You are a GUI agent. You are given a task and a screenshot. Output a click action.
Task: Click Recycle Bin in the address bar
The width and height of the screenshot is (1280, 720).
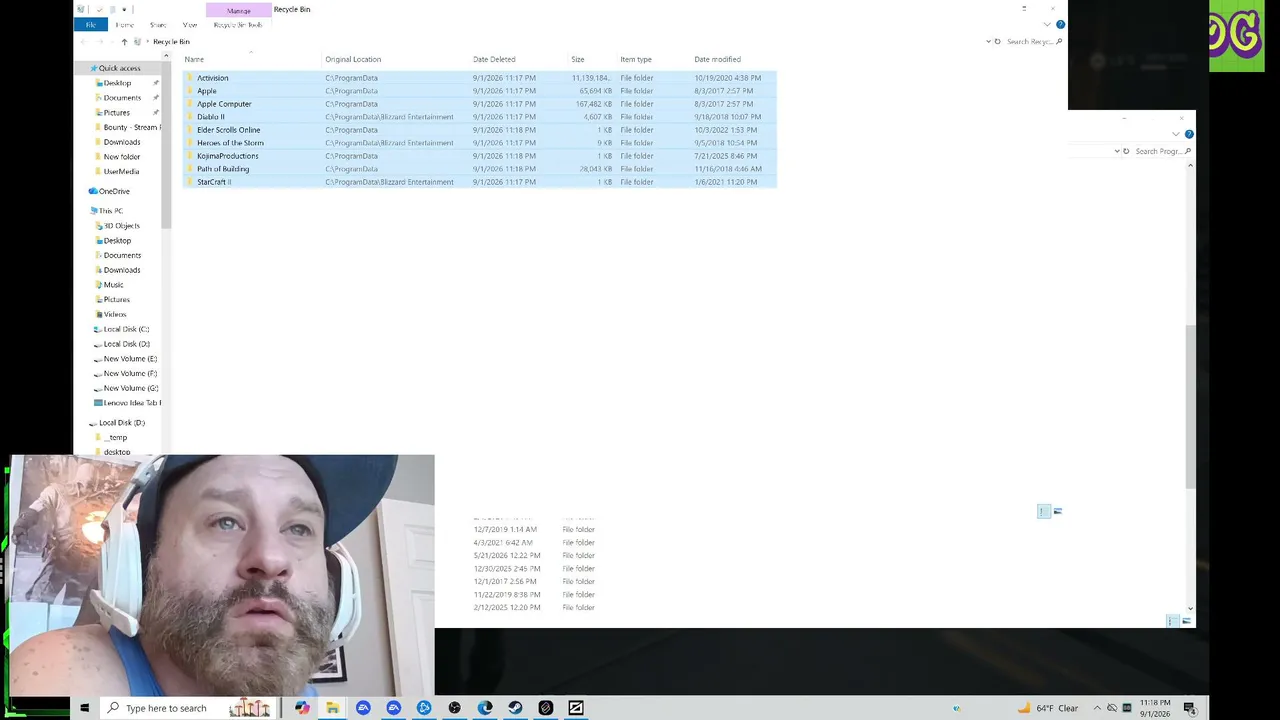tap(171, 42)
